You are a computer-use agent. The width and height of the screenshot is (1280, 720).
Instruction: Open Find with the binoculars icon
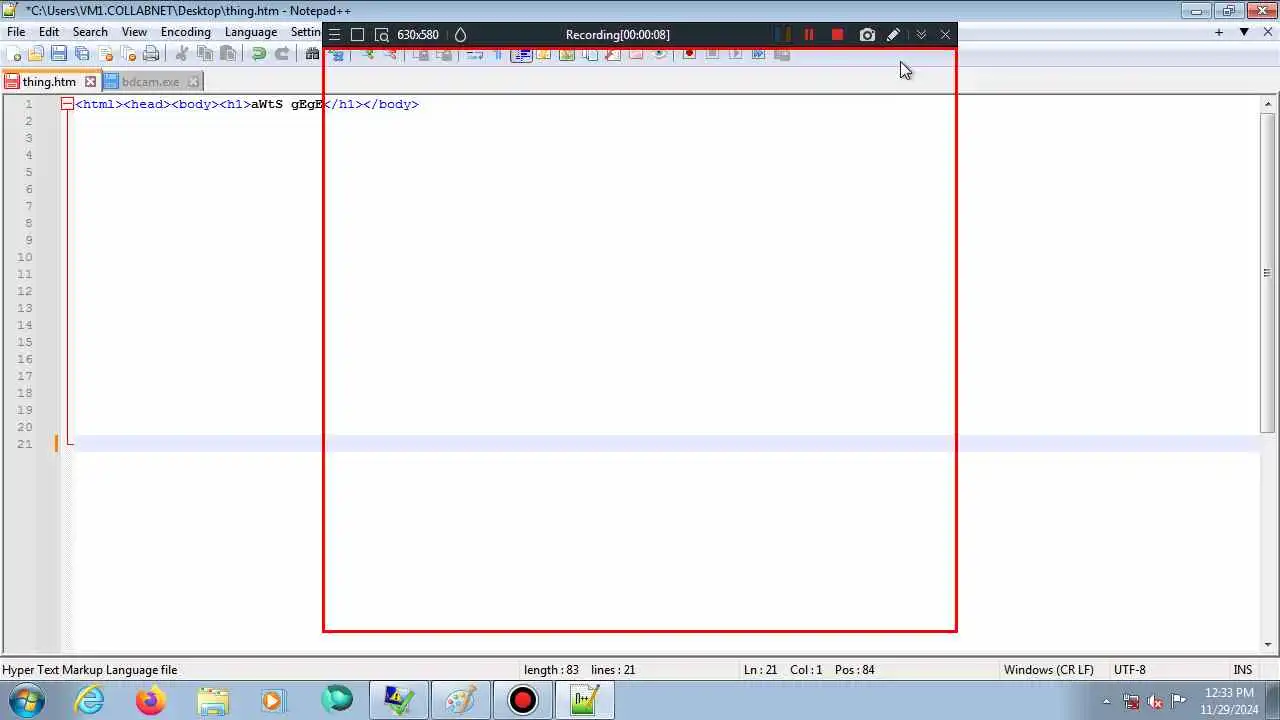pos(312,54)
